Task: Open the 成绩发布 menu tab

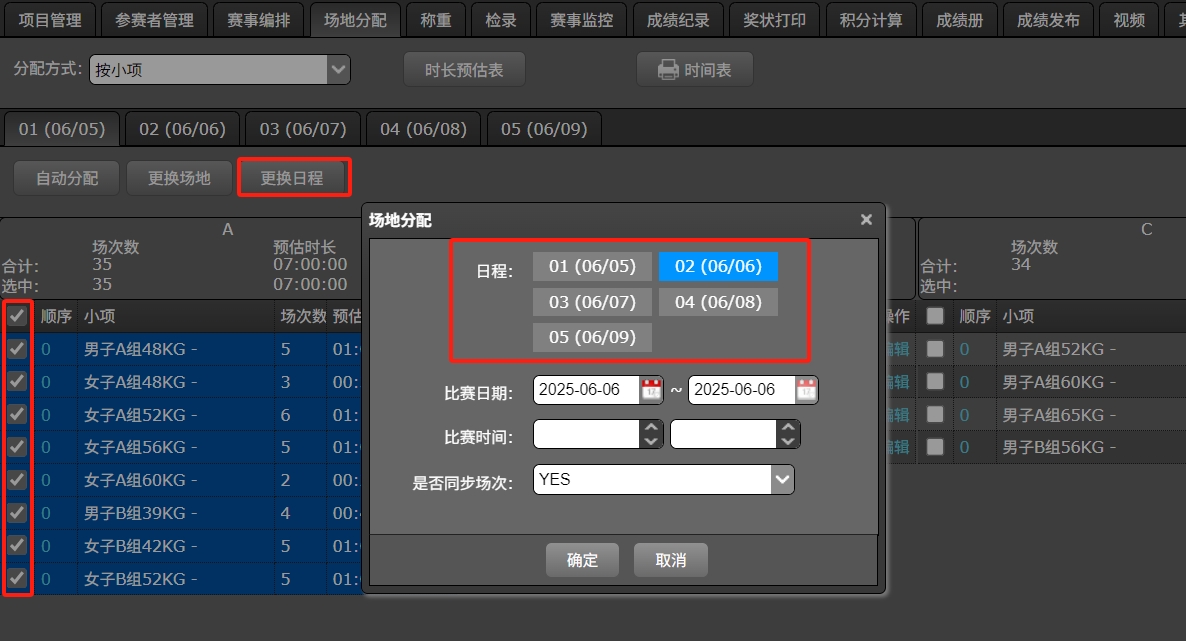Action: (1047, 19)
